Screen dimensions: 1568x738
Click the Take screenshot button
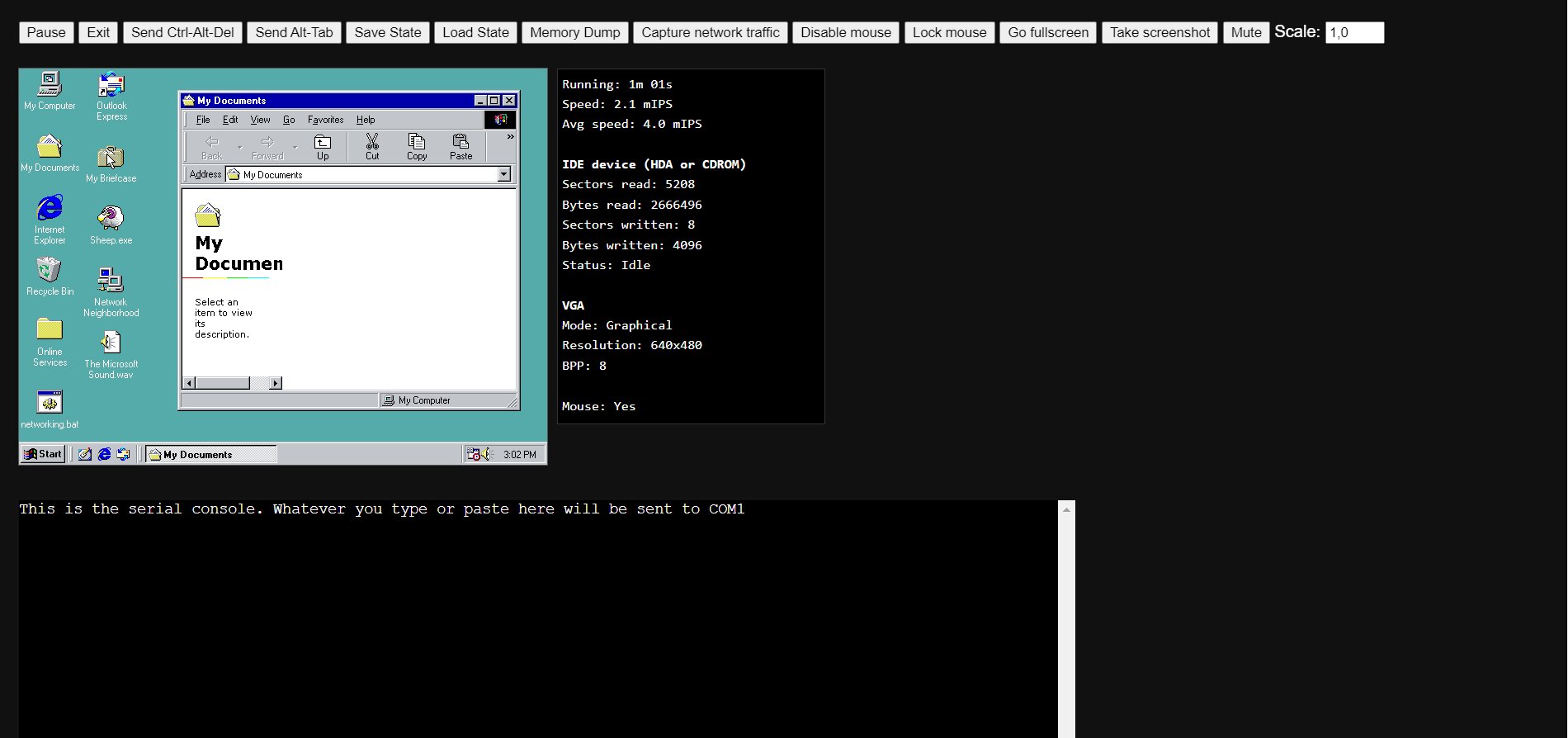[x=1159, y=32]
